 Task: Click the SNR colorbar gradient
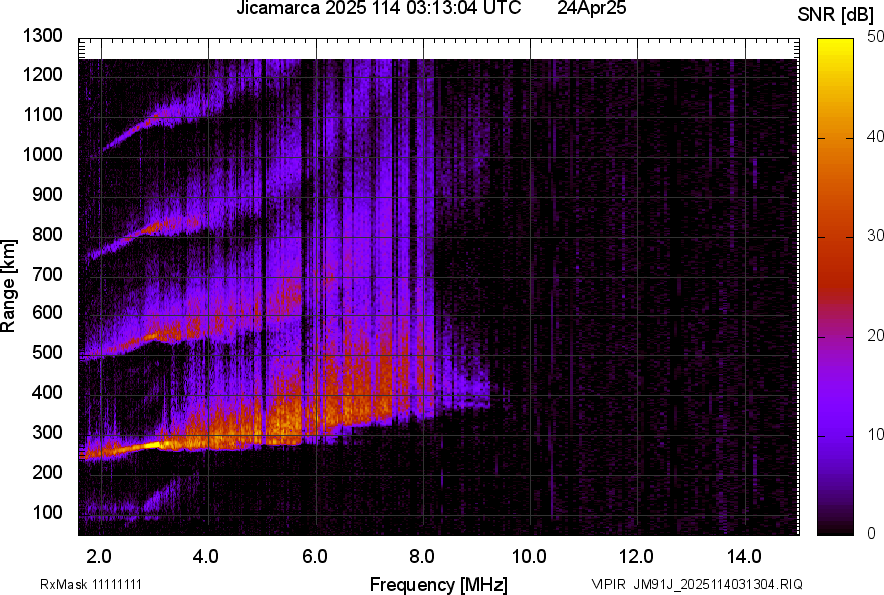click(836, 287)
